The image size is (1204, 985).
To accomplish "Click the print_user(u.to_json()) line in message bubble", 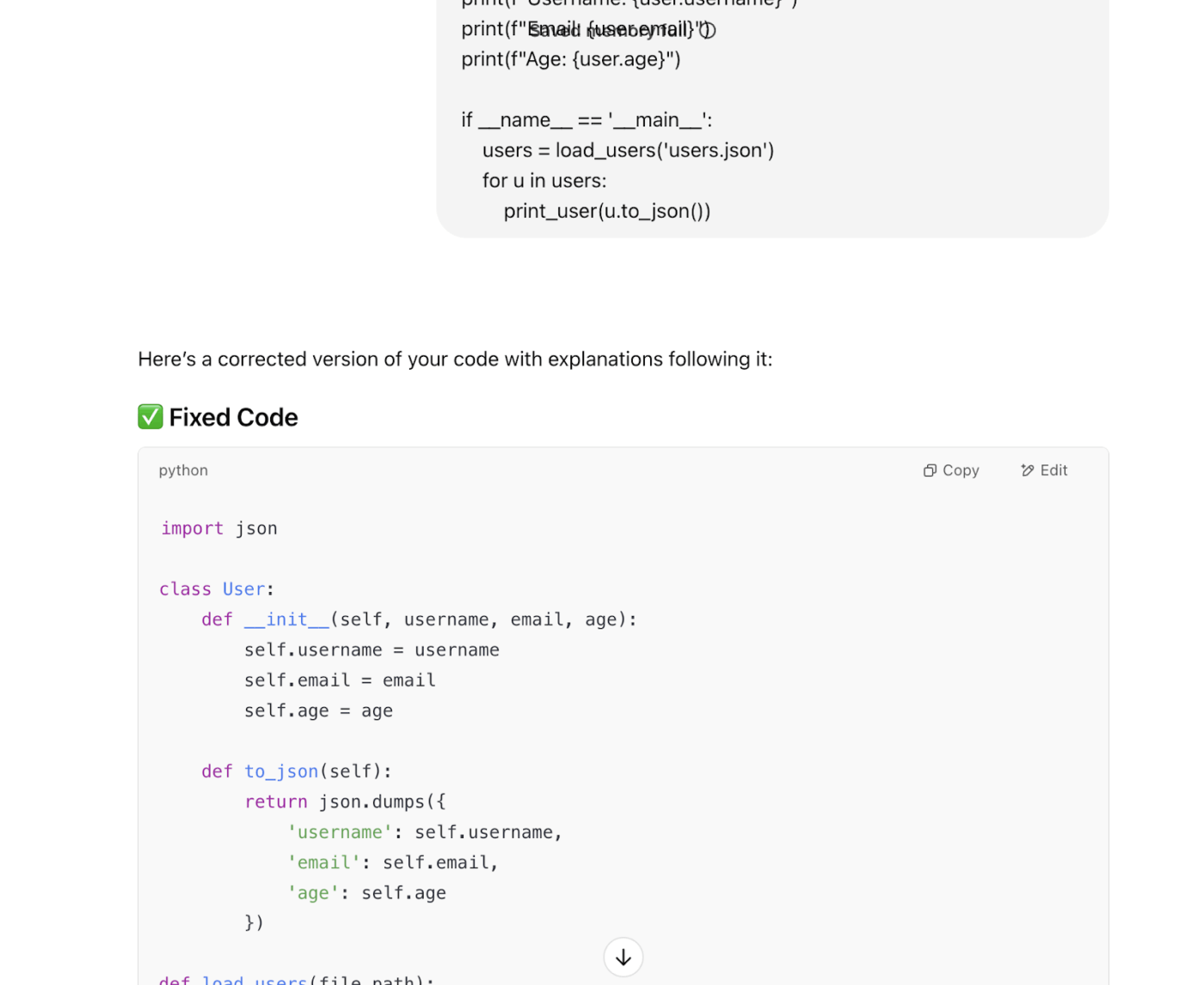I will 607,211.
